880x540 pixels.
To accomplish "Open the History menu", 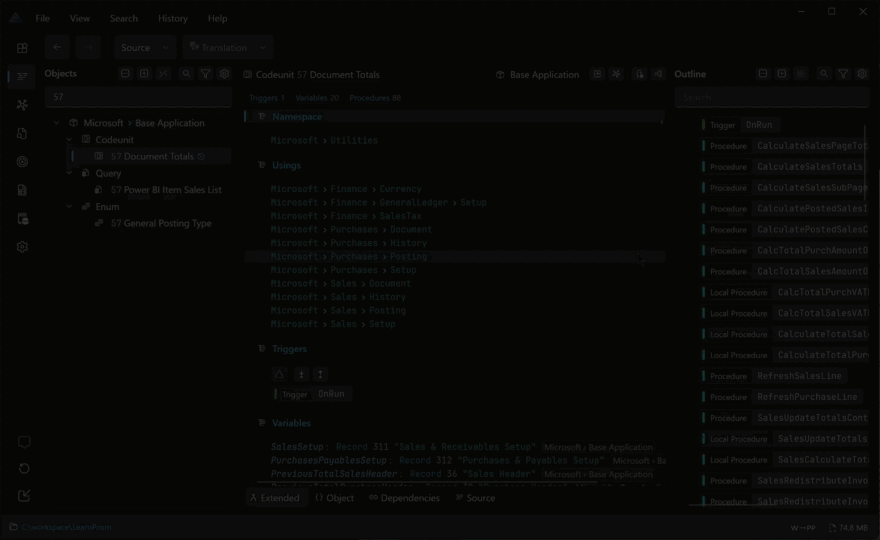I will click(172, 18).
